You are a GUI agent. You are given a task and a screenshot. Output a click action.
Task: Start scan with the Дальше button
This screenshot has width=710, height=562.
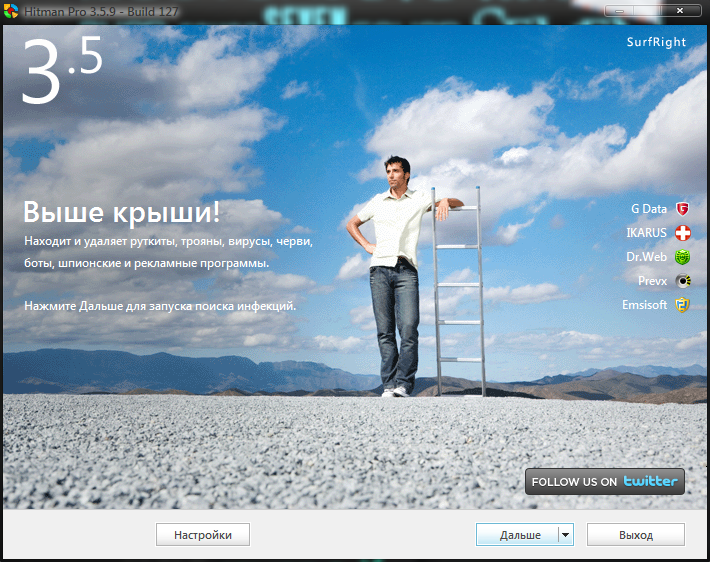517,535
